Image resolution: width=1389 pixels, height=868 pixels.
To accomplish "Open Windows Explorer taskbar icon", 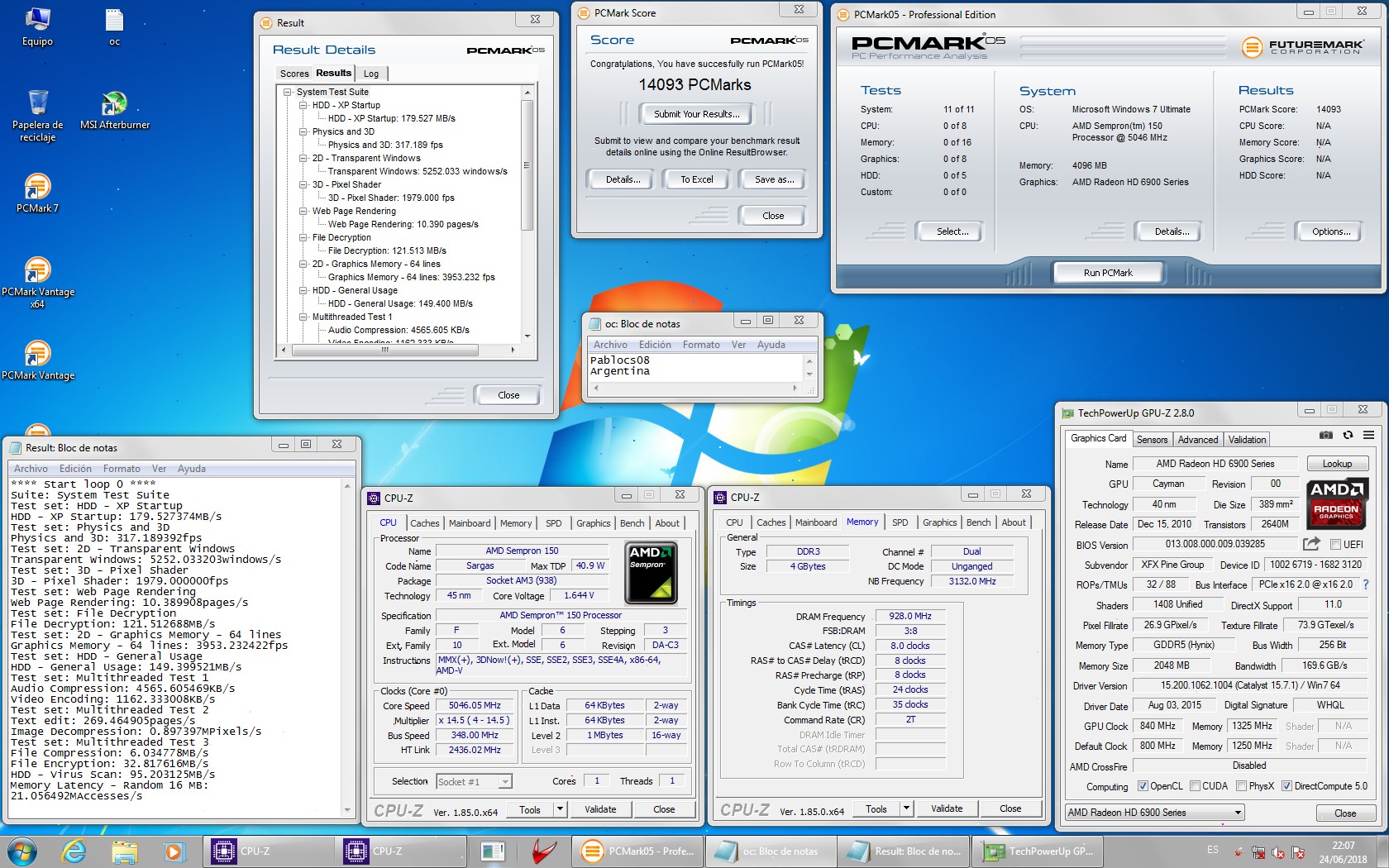I will (124, 851).
